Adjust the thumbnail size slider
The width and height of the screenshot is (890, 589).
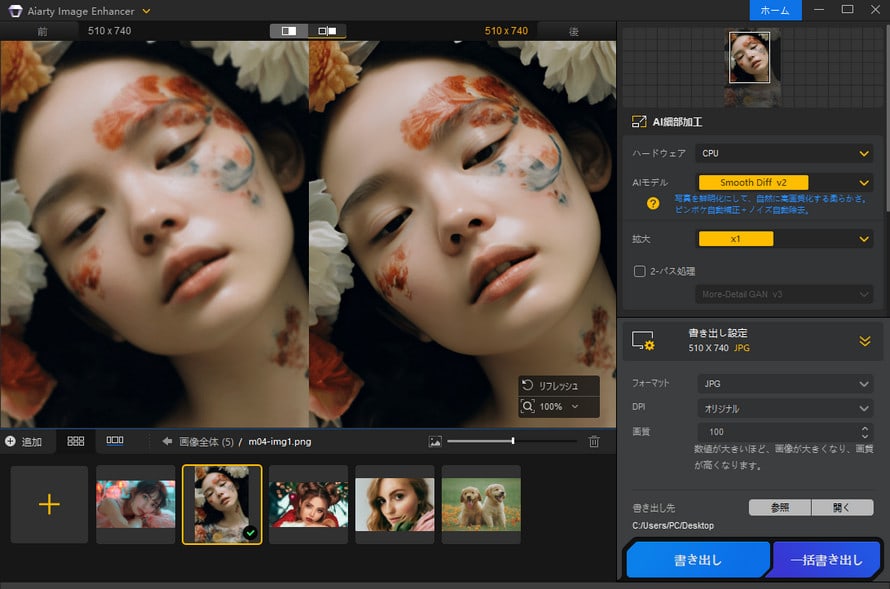(512, 440)
